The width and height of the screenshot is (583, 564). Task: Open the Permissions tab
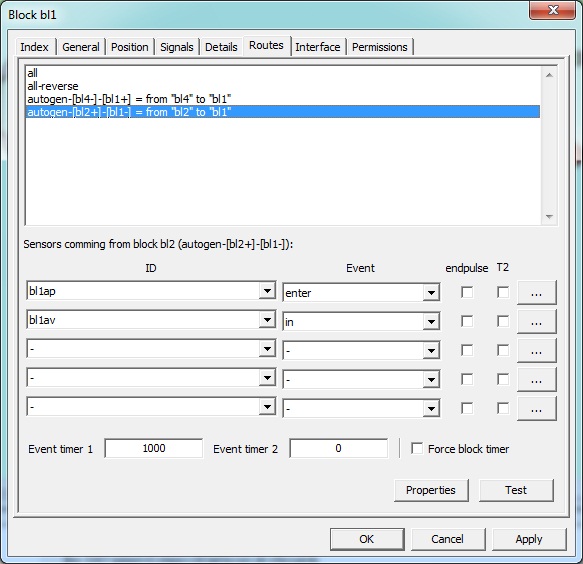380,47
